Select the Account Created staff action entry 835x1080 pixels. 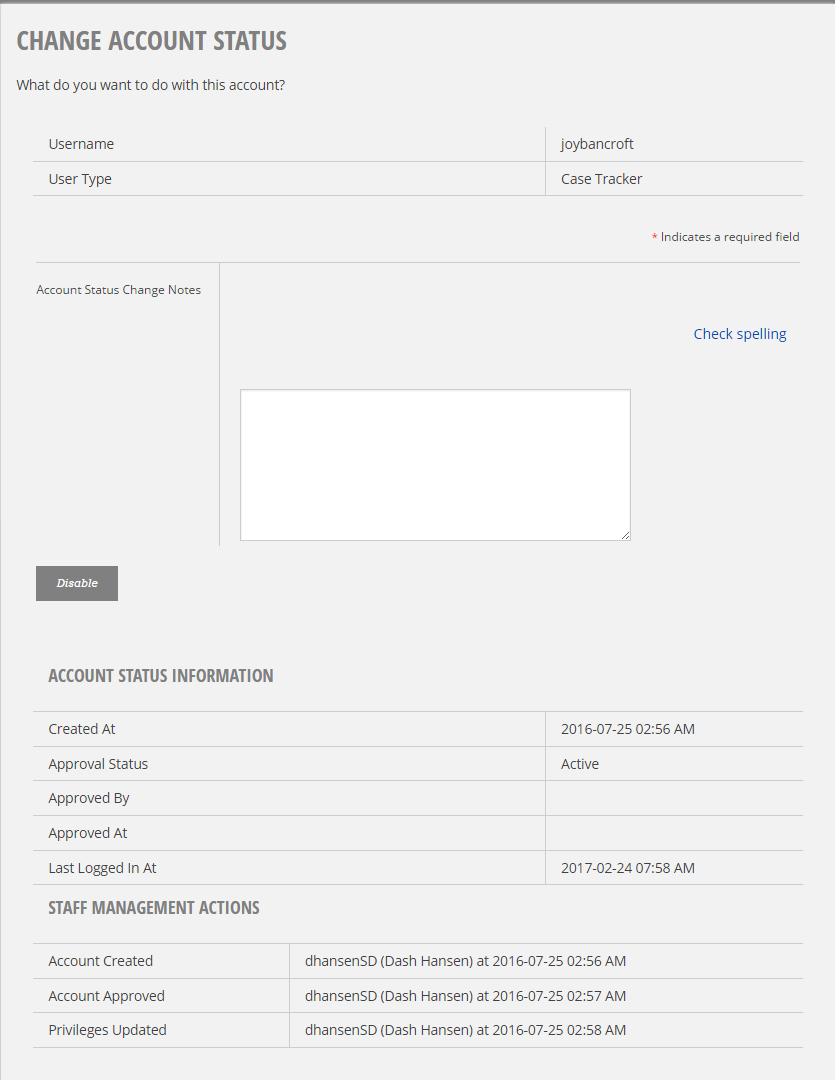[465, 961]
